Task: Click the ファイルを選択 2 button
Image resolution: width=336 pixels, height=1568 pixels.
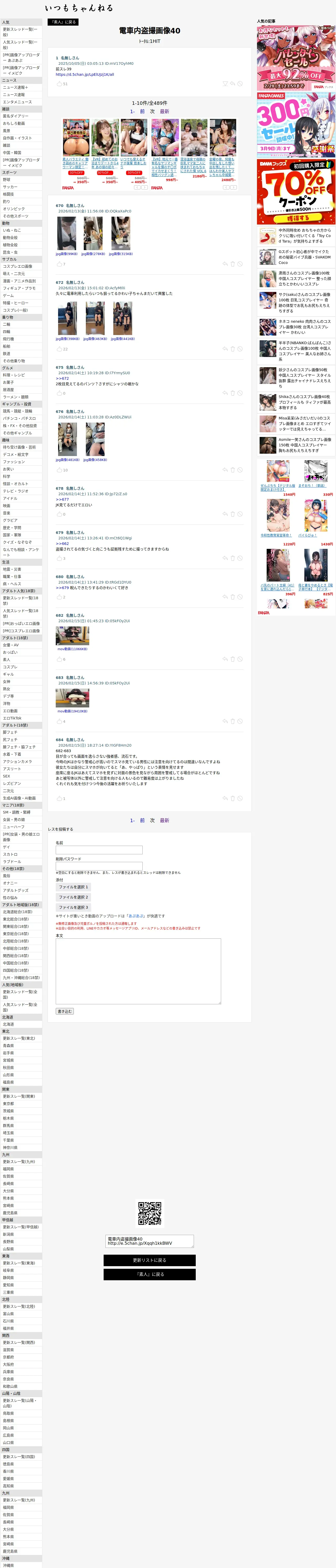Action: 73,897
